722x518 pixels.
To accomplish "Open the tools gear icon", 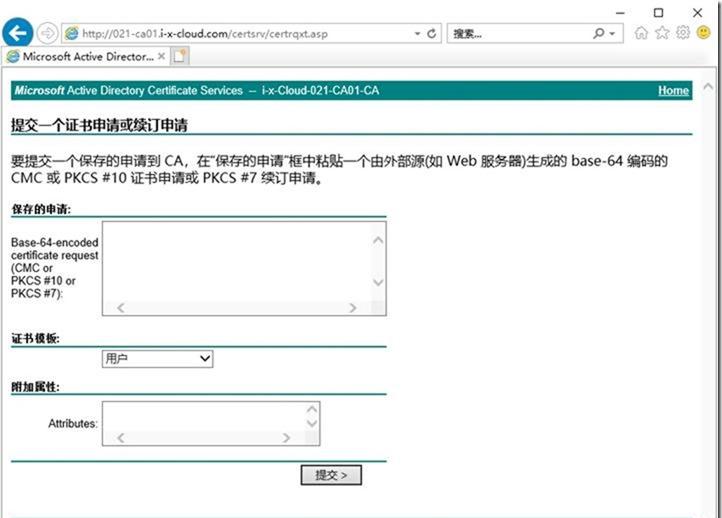I will 683,32.
